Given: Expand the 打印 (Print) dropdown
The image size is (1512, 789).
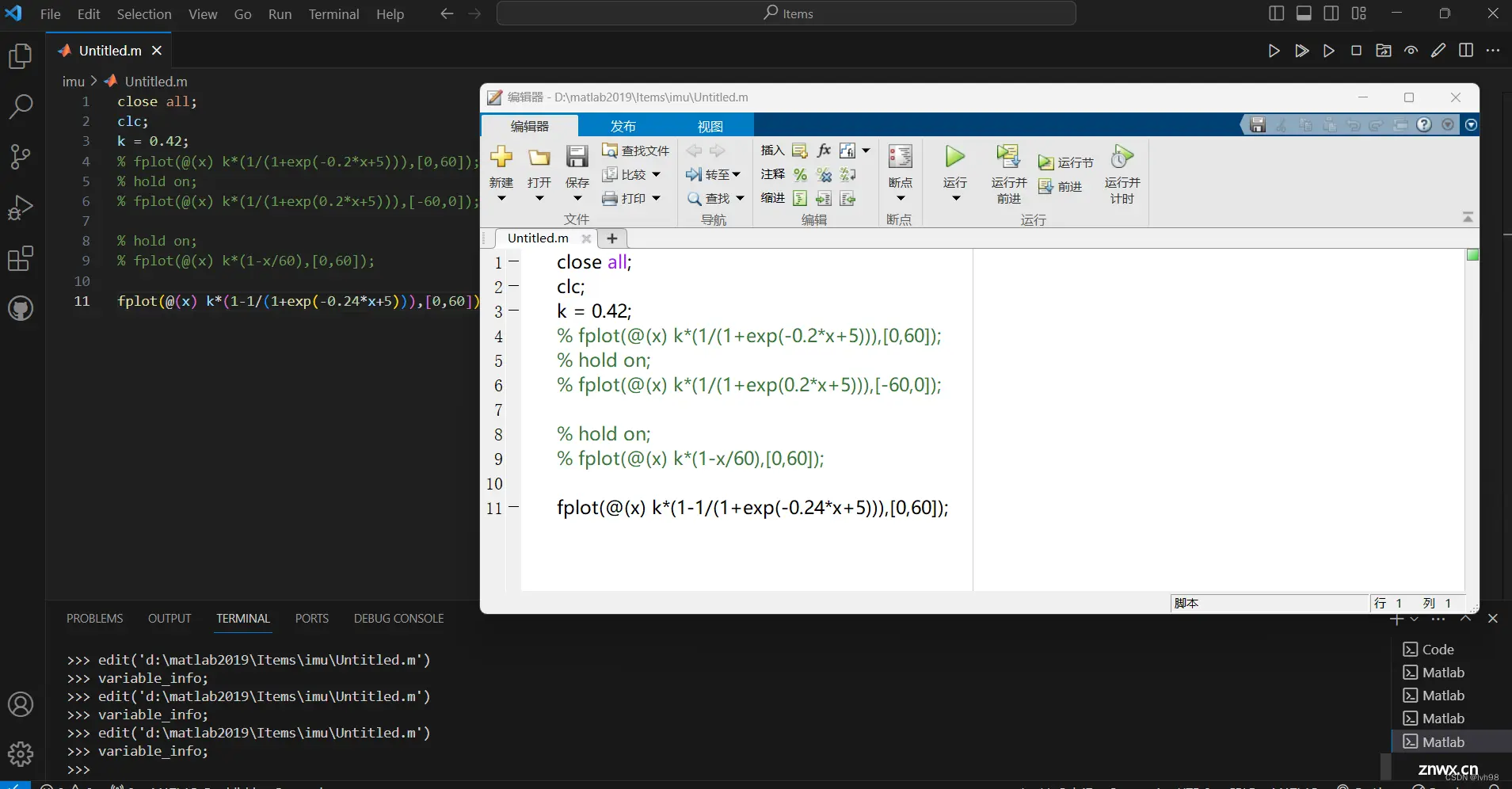Looking at the screenshot, I should coord(656,198).
